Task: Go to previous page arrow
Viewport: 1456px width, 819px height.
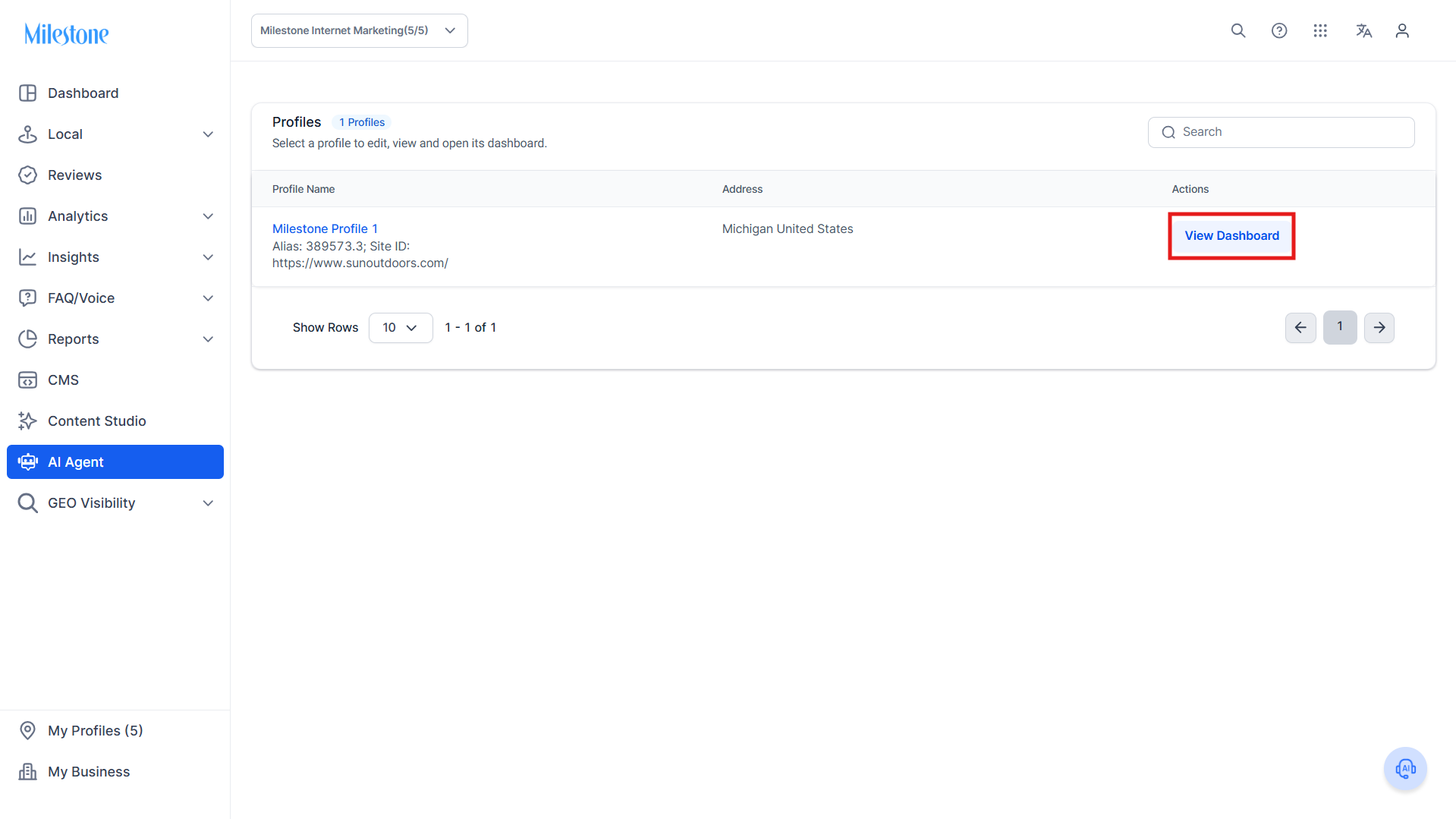Action: pyautogui.click(x=1300, y=328)
